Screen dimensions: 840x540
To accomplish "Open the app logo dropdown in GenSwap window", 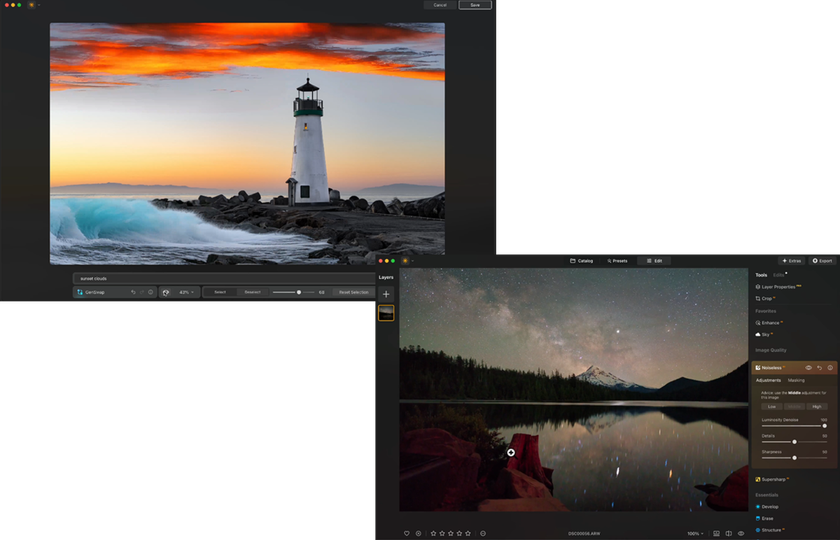I will point(34,5).
